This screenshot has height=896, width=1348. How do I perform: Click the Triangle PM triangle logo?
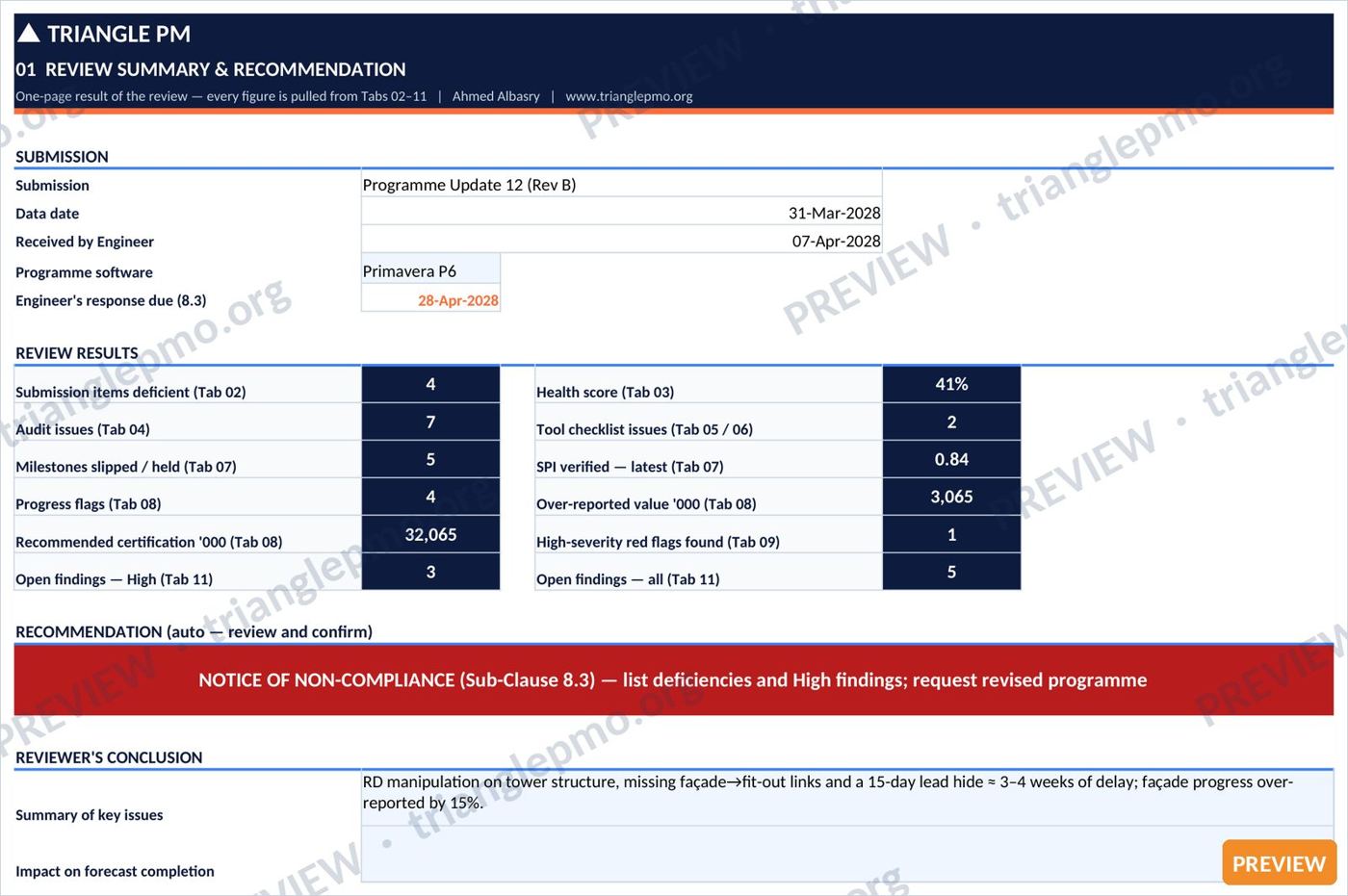point(29,34)
